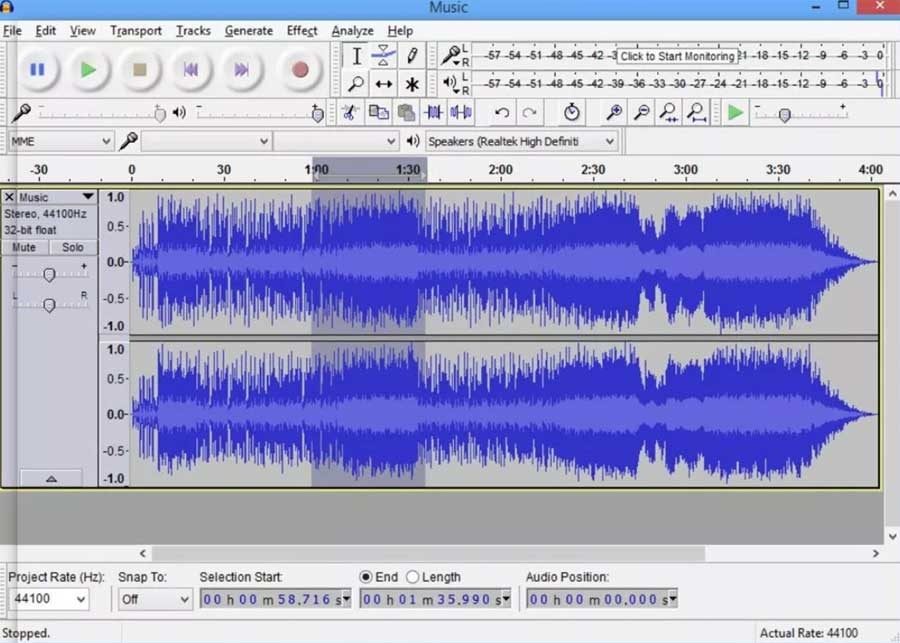The image size is (900, 643).
Task: Select the Draw pencil tool
Action: tap(412, 56)
